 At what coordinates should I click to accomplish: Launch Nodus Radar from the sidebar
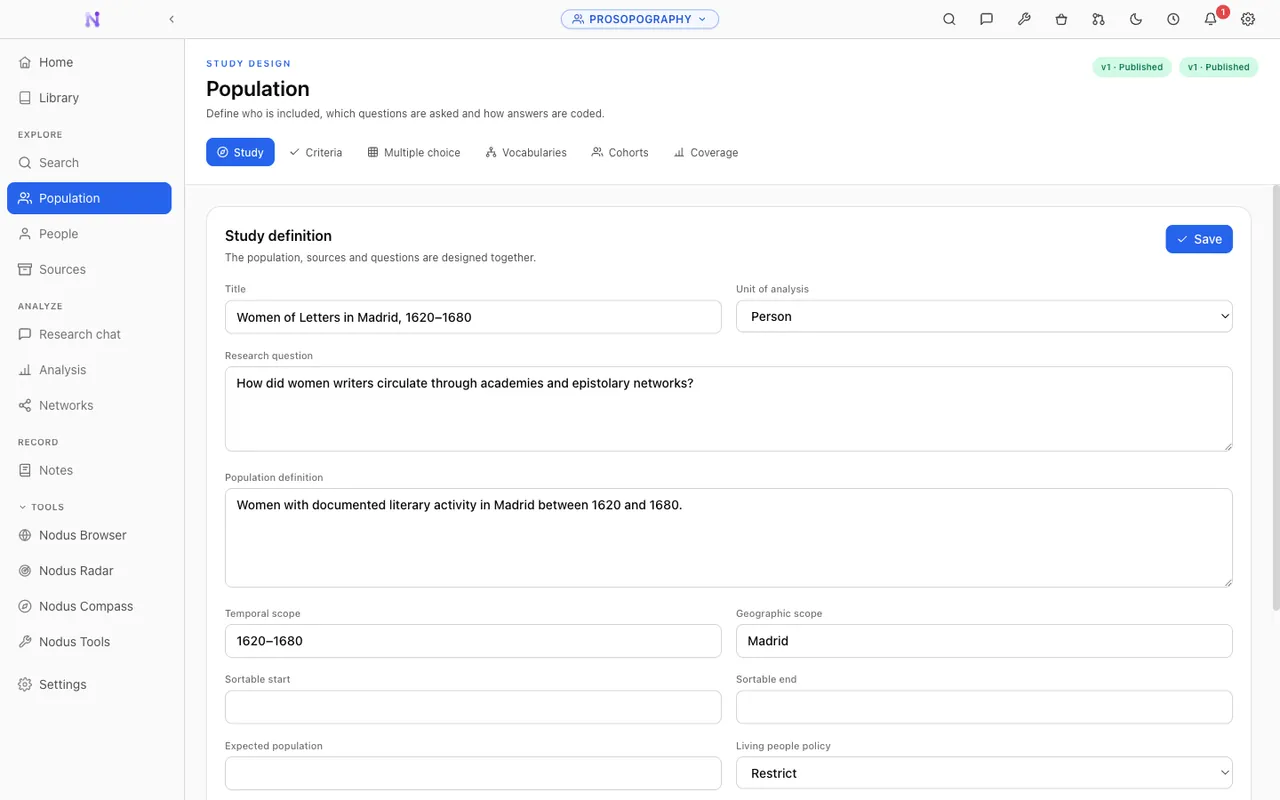coord(89,571)
